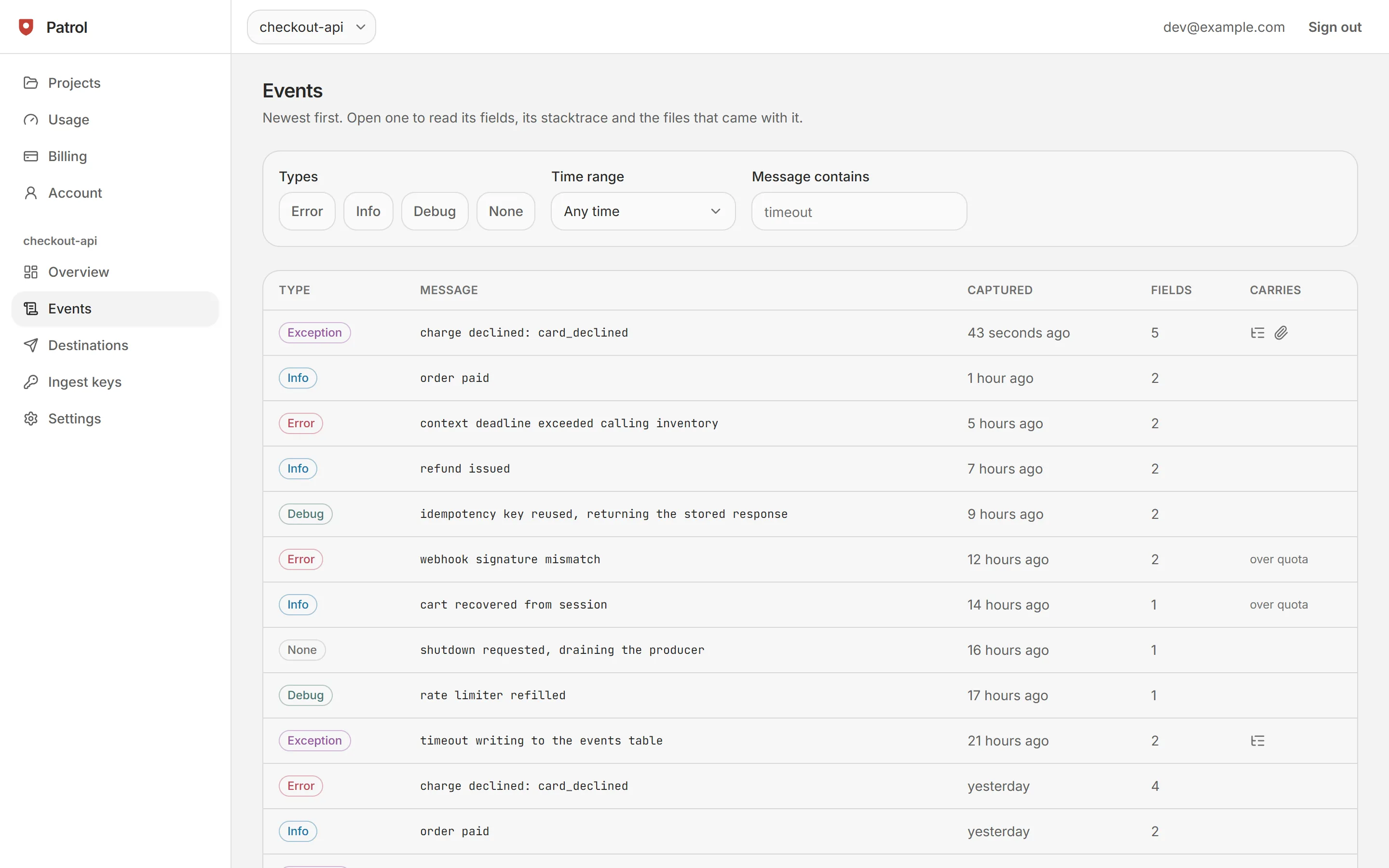Click attachment paperclip icon on card_declined exception row

tap(1281, 333)
